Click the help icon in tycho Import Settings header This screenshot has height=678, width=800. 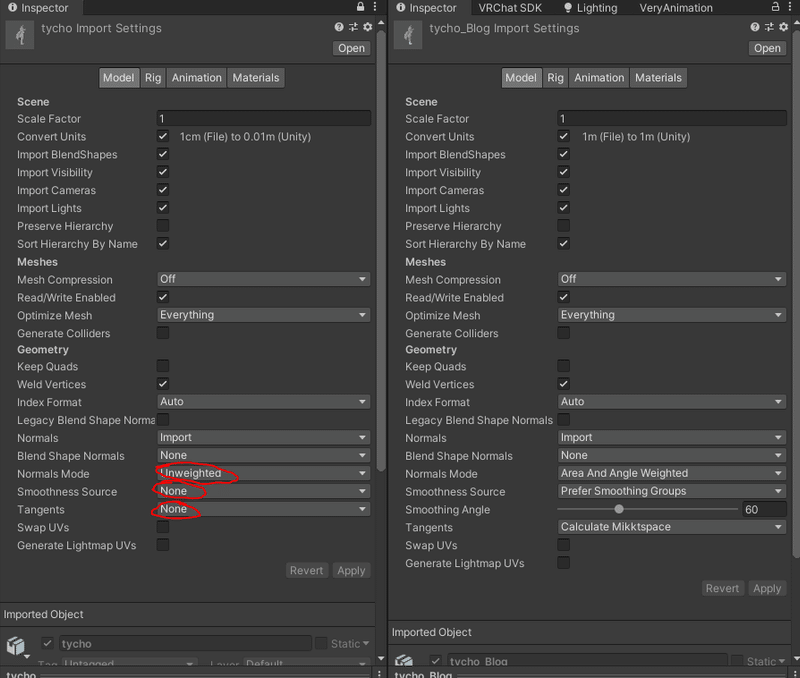click(x=338, y=28)
